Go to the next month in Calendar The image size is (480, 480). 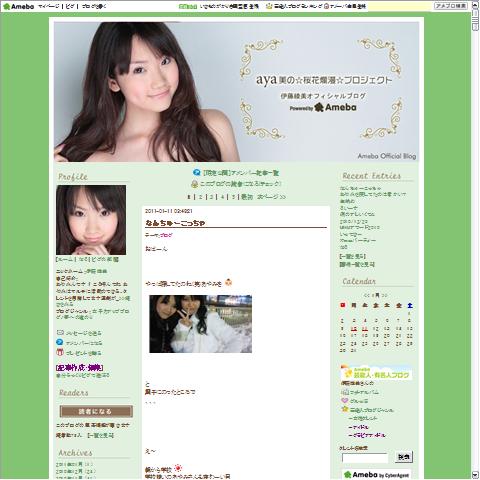(384, 295)
